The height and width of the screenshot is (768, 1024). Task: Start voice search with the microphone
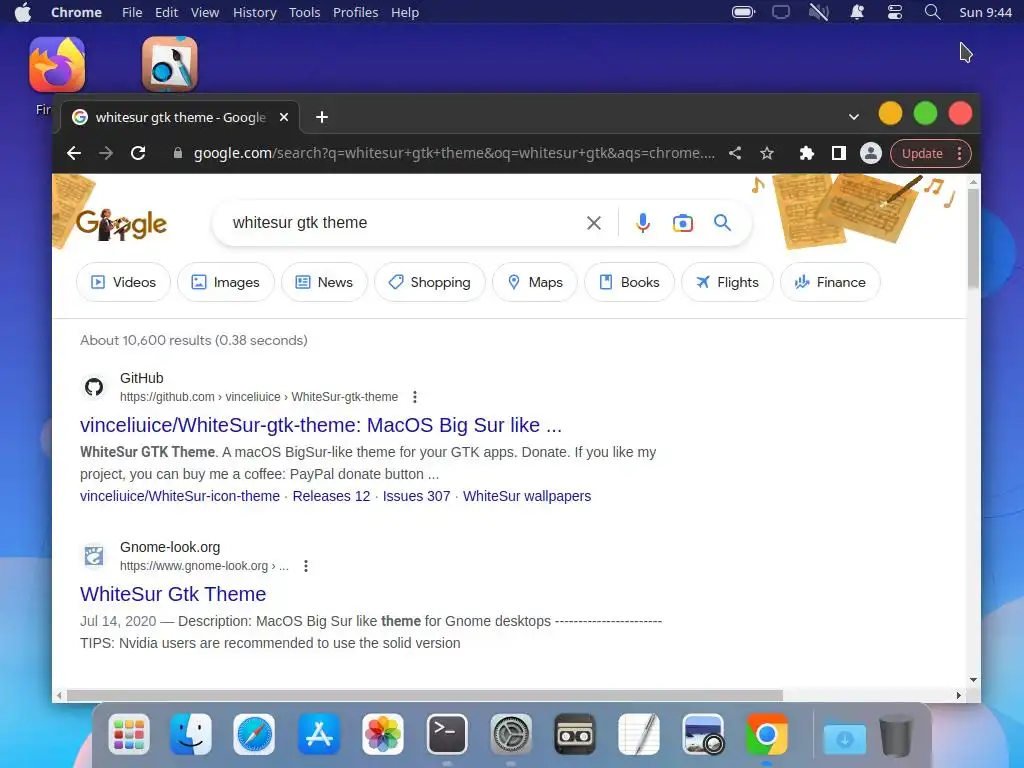point(643,223)
